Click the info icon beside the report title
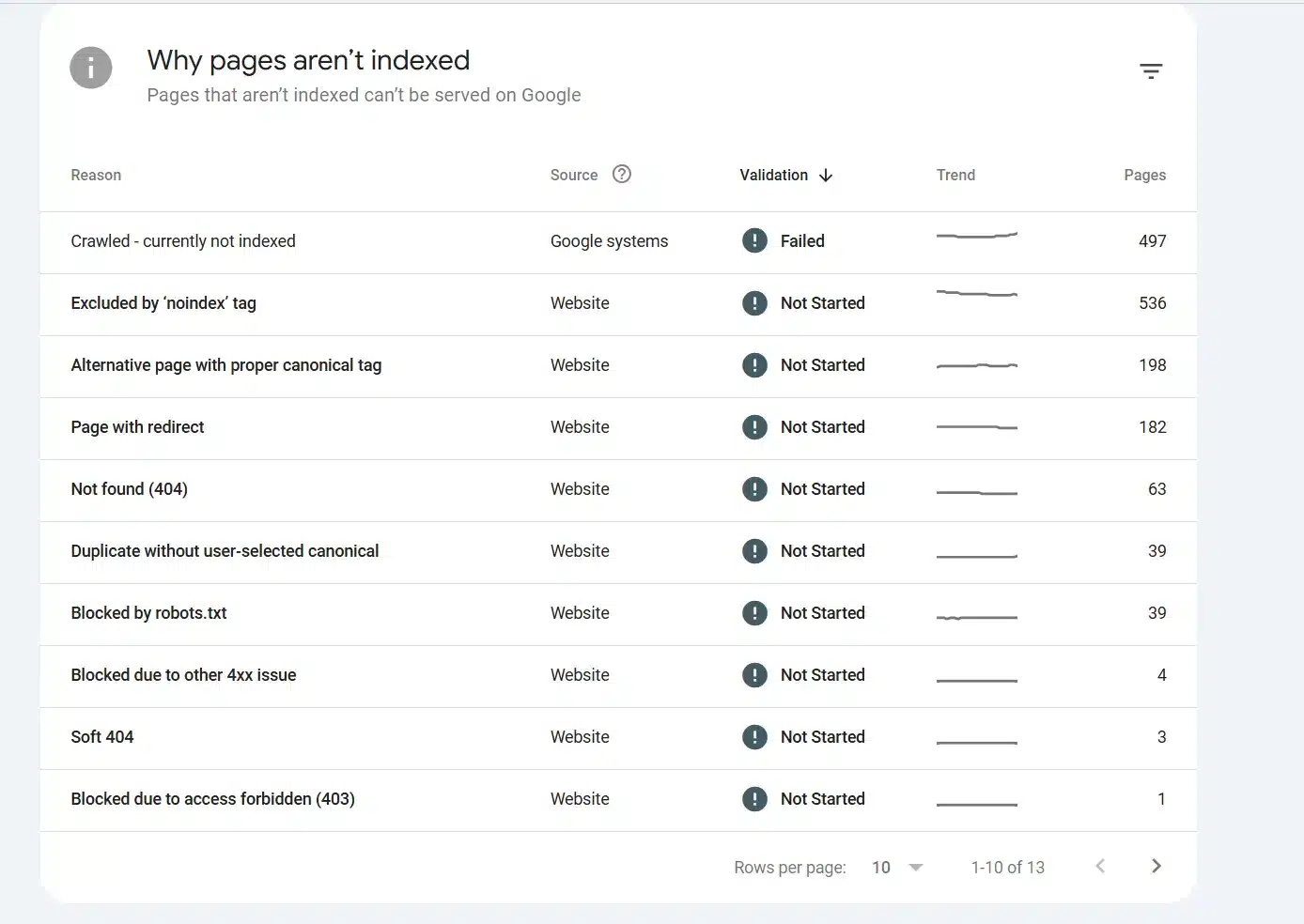This screenshot has height=924, width=1304. click(90, 67)
